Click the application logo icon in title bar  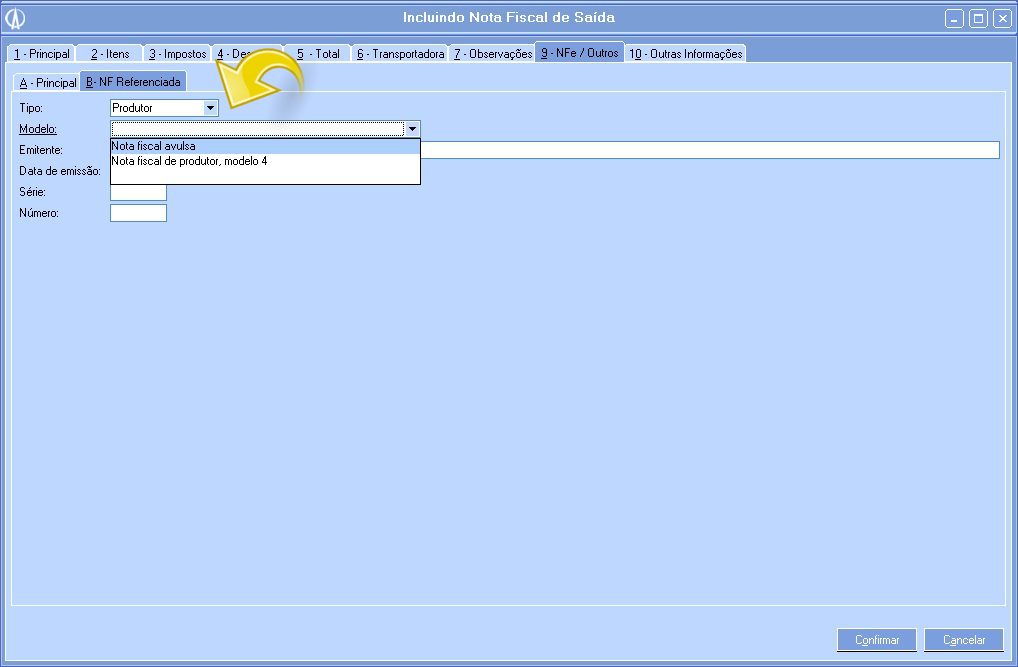[x=16, y=18]
